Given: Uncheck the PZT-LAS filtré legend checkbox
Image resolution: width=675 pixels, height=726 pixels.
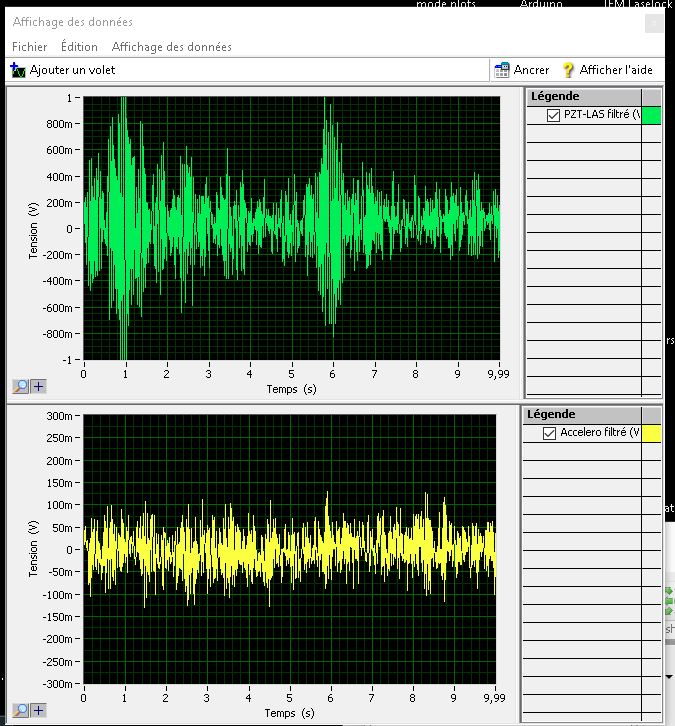Looking at the screenshot, I should [553, 115].
